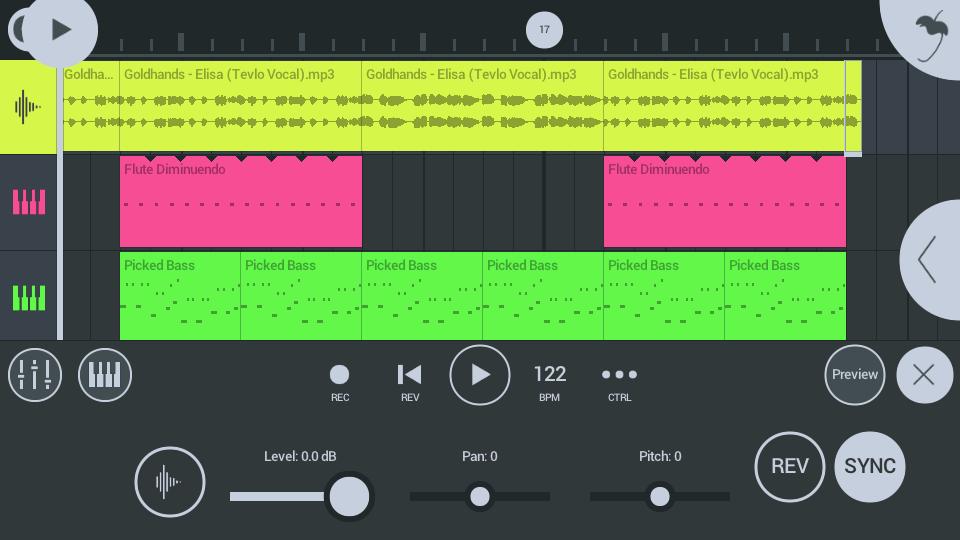The height and width of the screenshot is (540, 960).
Task: Select the yellow audio waveform track icon
Action: click(28, 107)
